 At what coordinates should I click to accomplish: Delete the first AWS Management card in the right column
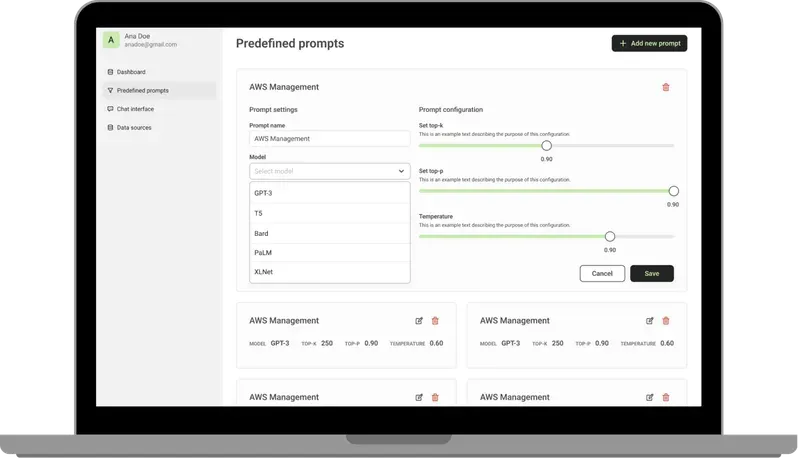tap(666, 321)
